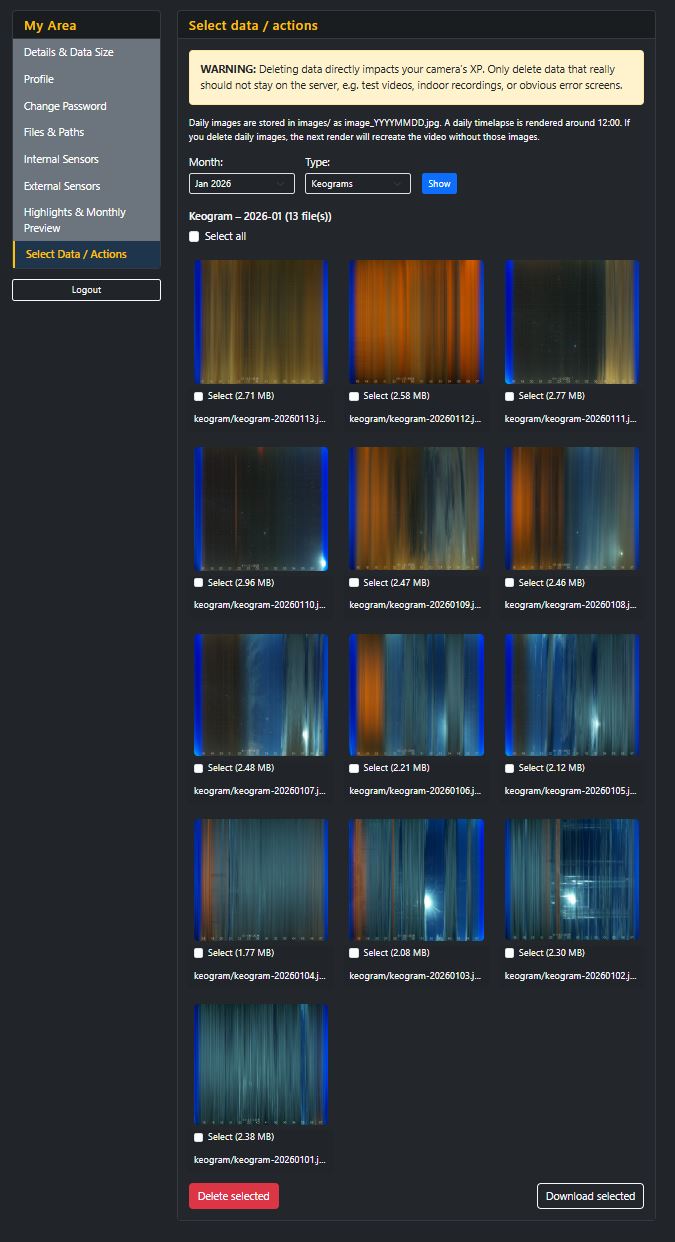Open the Type dropdown showing Keograms
The image size is (675, 1242).
click(357, 183)
